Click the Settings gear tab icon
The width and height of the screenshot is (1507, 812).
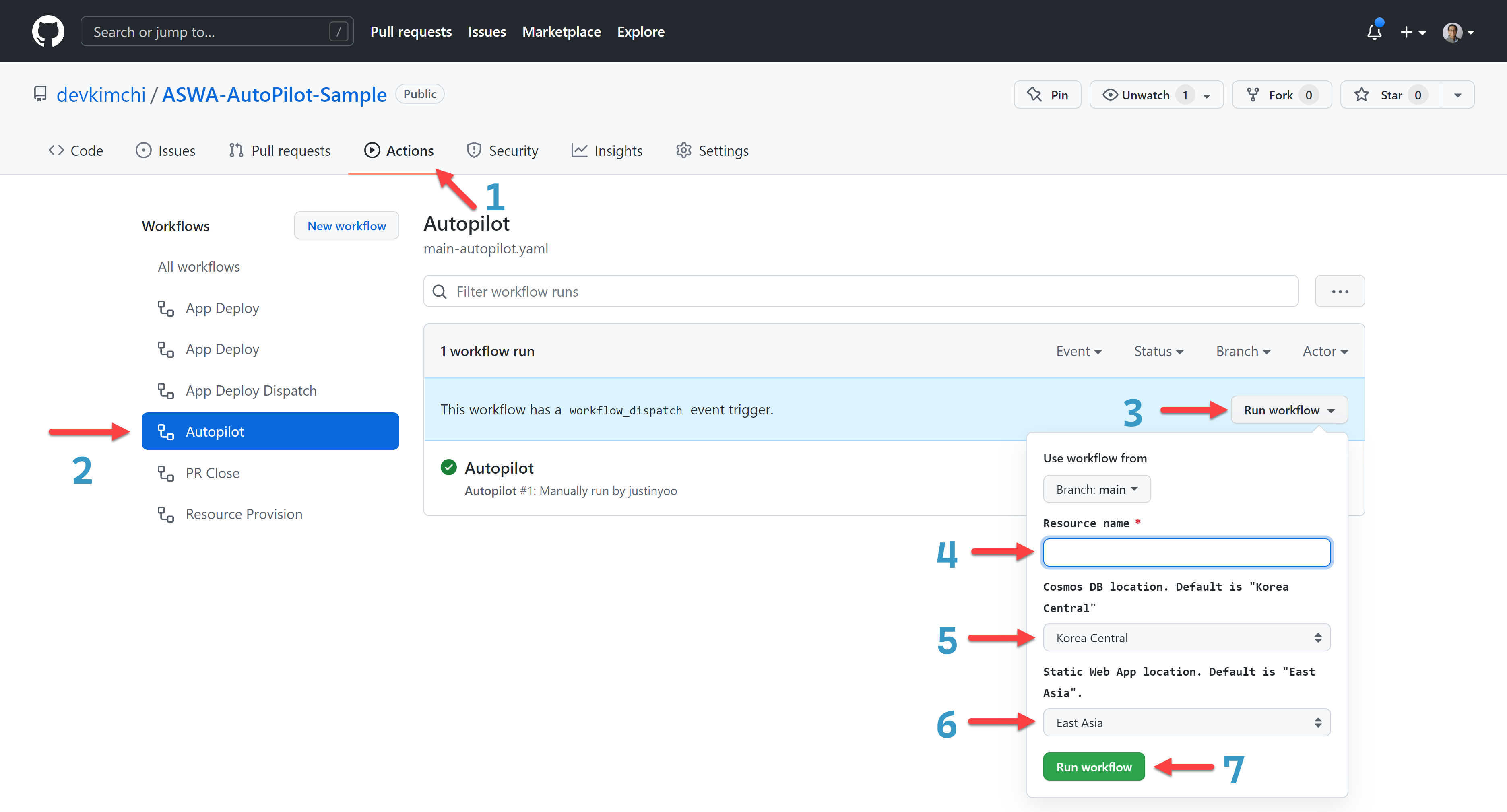(x=683, y=150)
